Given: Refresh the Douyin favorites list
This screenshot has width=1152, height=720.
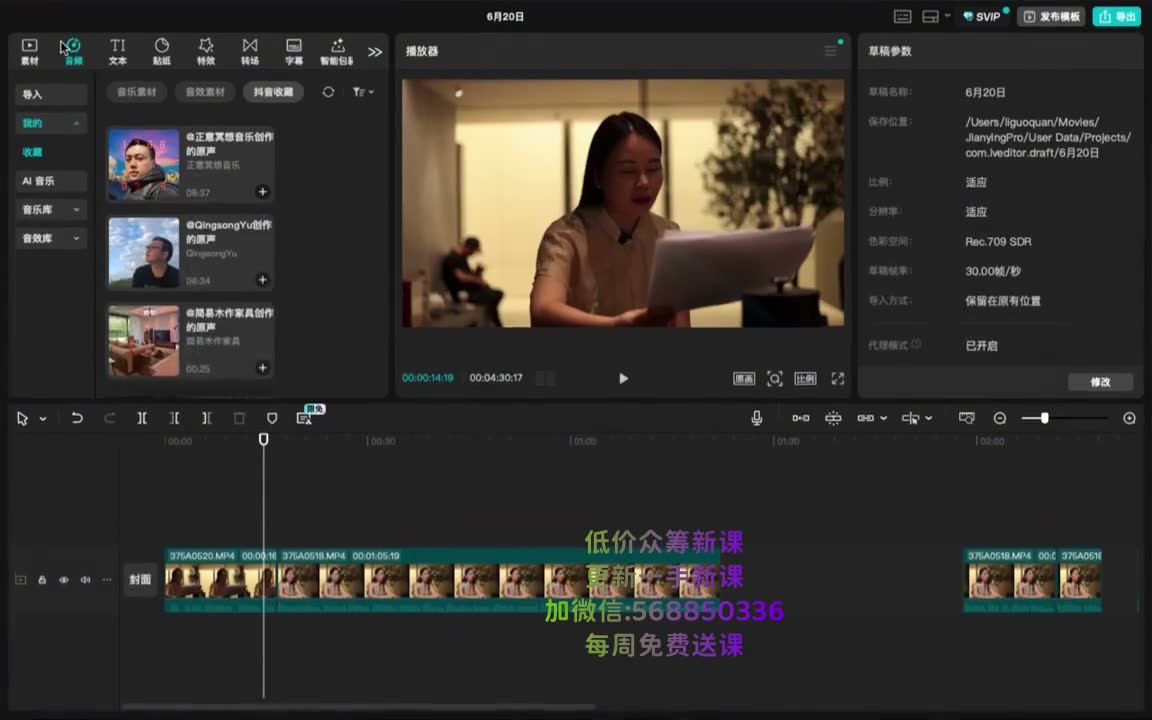Looking at the screenshot, I should pyautogui.click(x=328, y=92).
